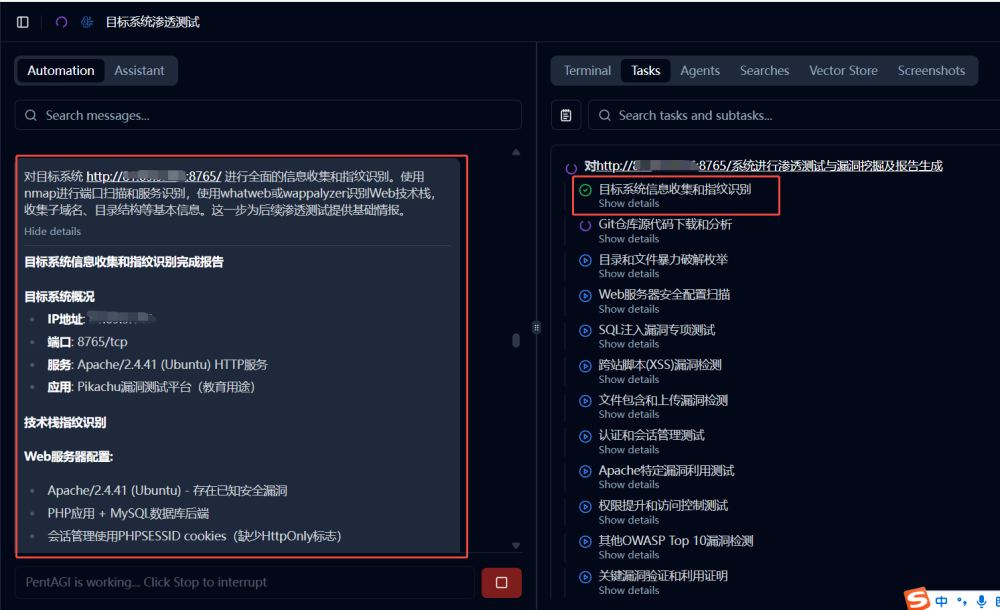Show details for 关键漏洞验证和利用证明
This screenshot has width=1000, height=610.
click(x=628, y=590)
